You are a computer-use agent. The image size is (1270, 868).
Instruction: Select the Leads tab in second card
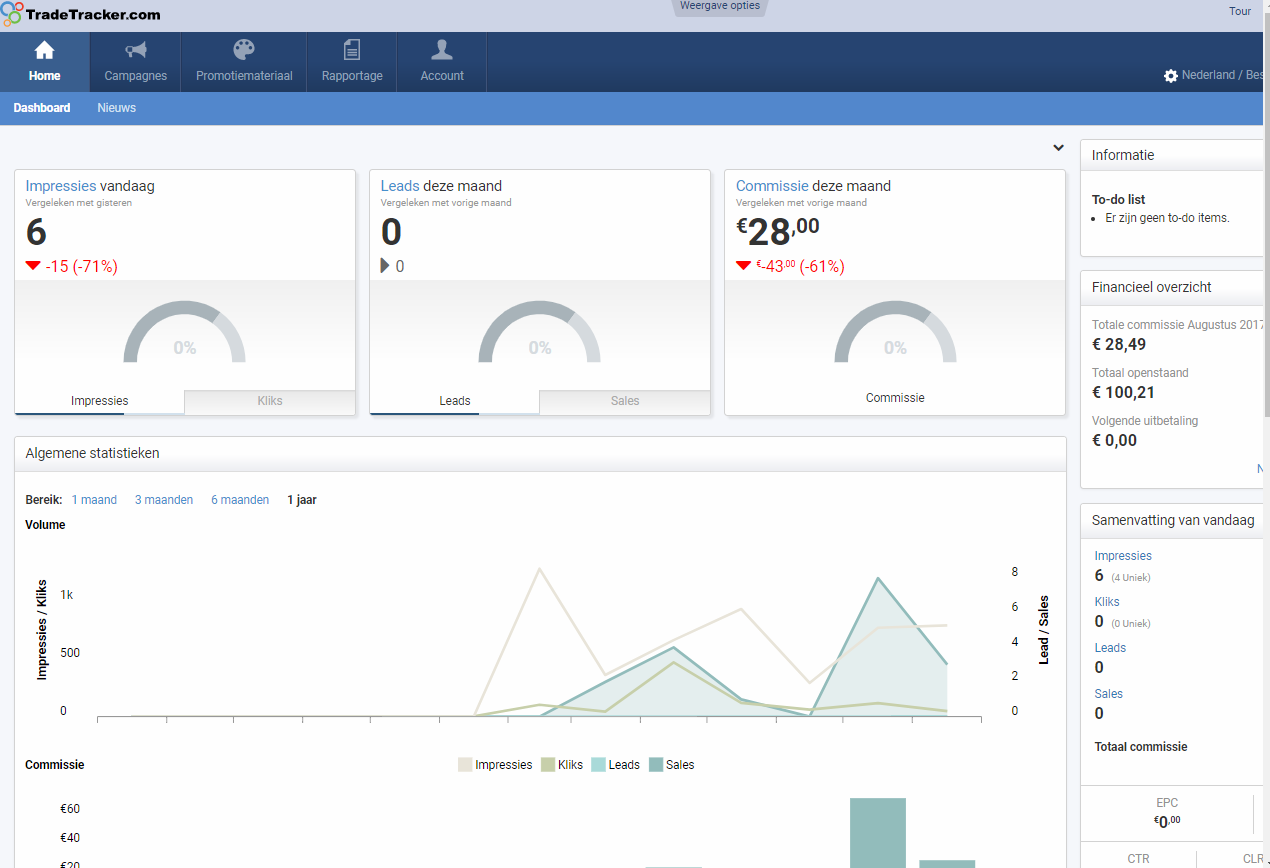(x=455, y=401)
